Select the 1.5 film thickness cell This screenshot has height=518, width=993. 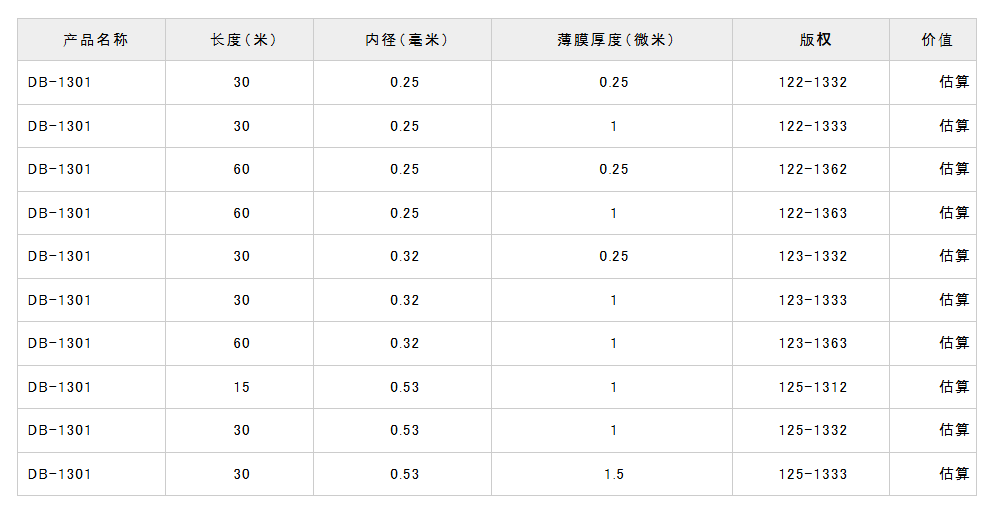614,474
